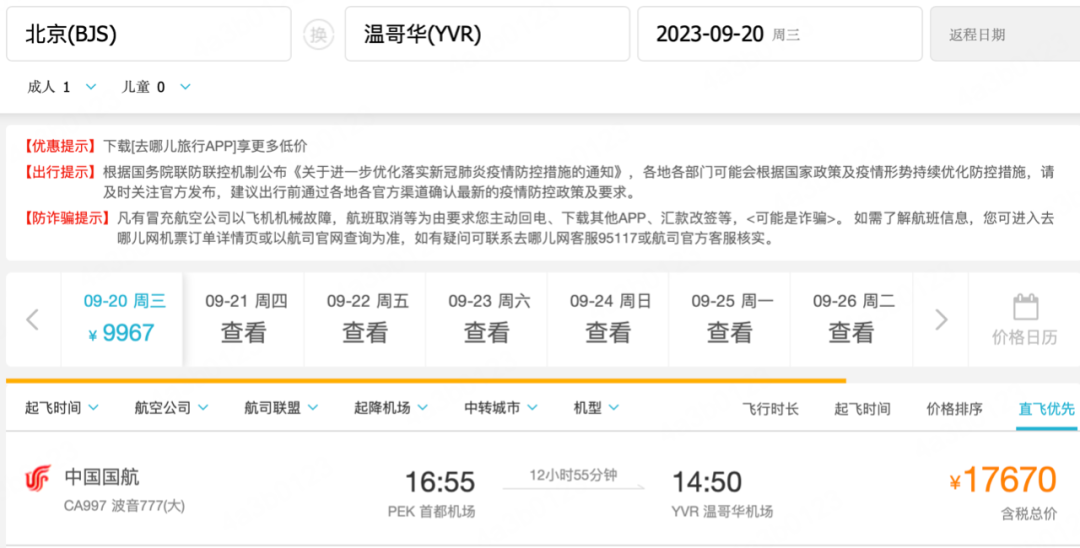
Task: Expand the 起降机场 filter dropdown
Action: click(391, 408)
